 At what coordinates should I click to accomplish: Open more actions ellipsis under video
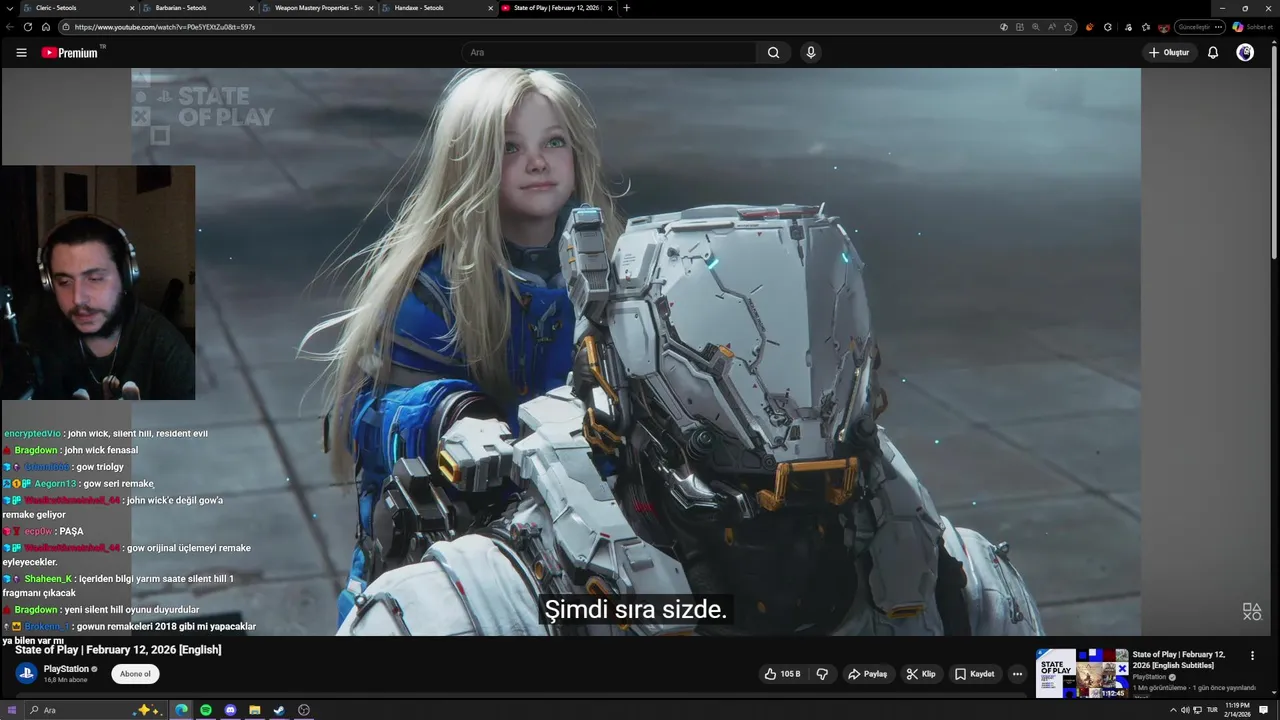pyautogui.click(x=1017, y=674)
